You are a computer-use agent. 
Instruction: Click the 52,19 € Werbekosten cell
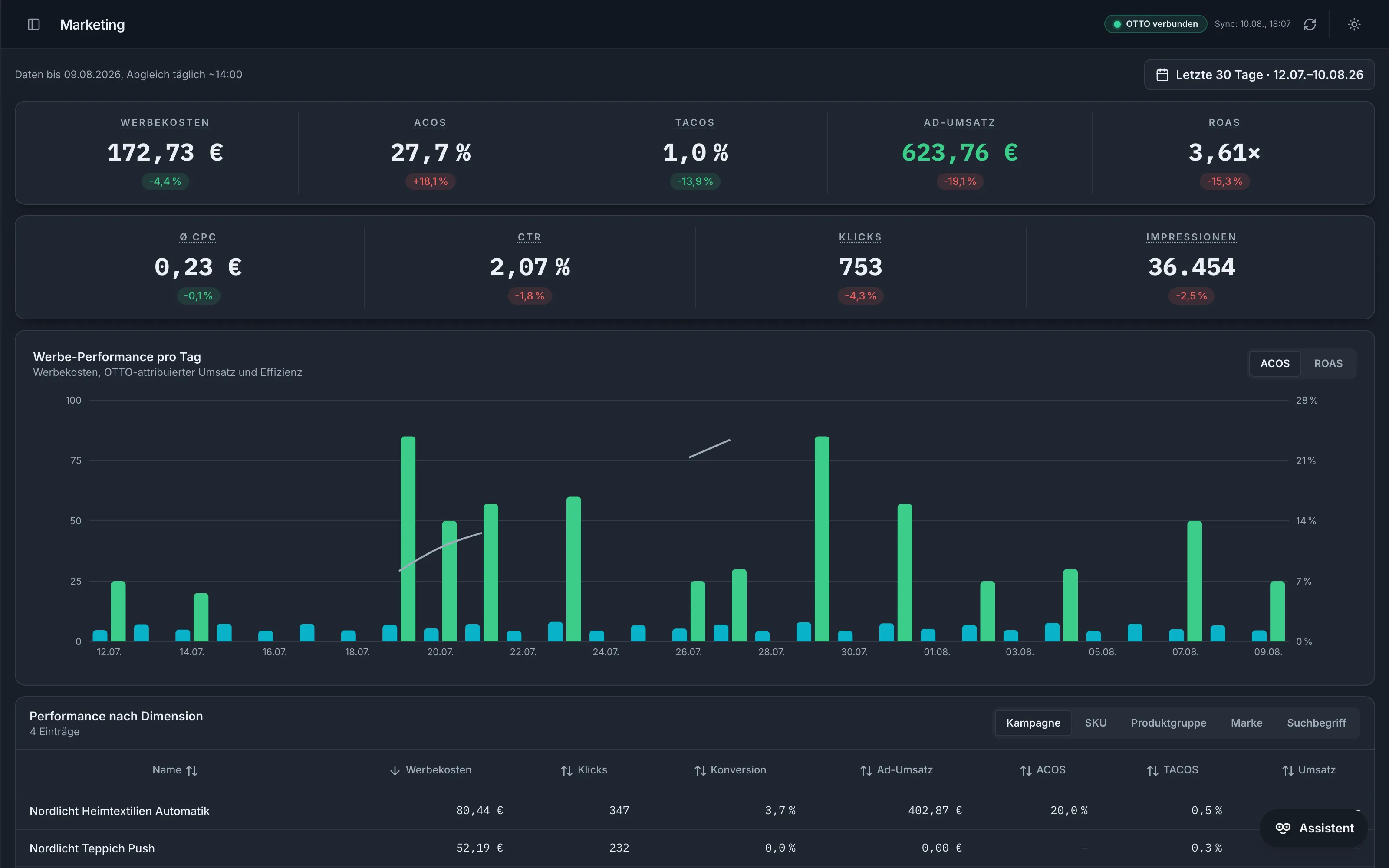click(480, 848)
